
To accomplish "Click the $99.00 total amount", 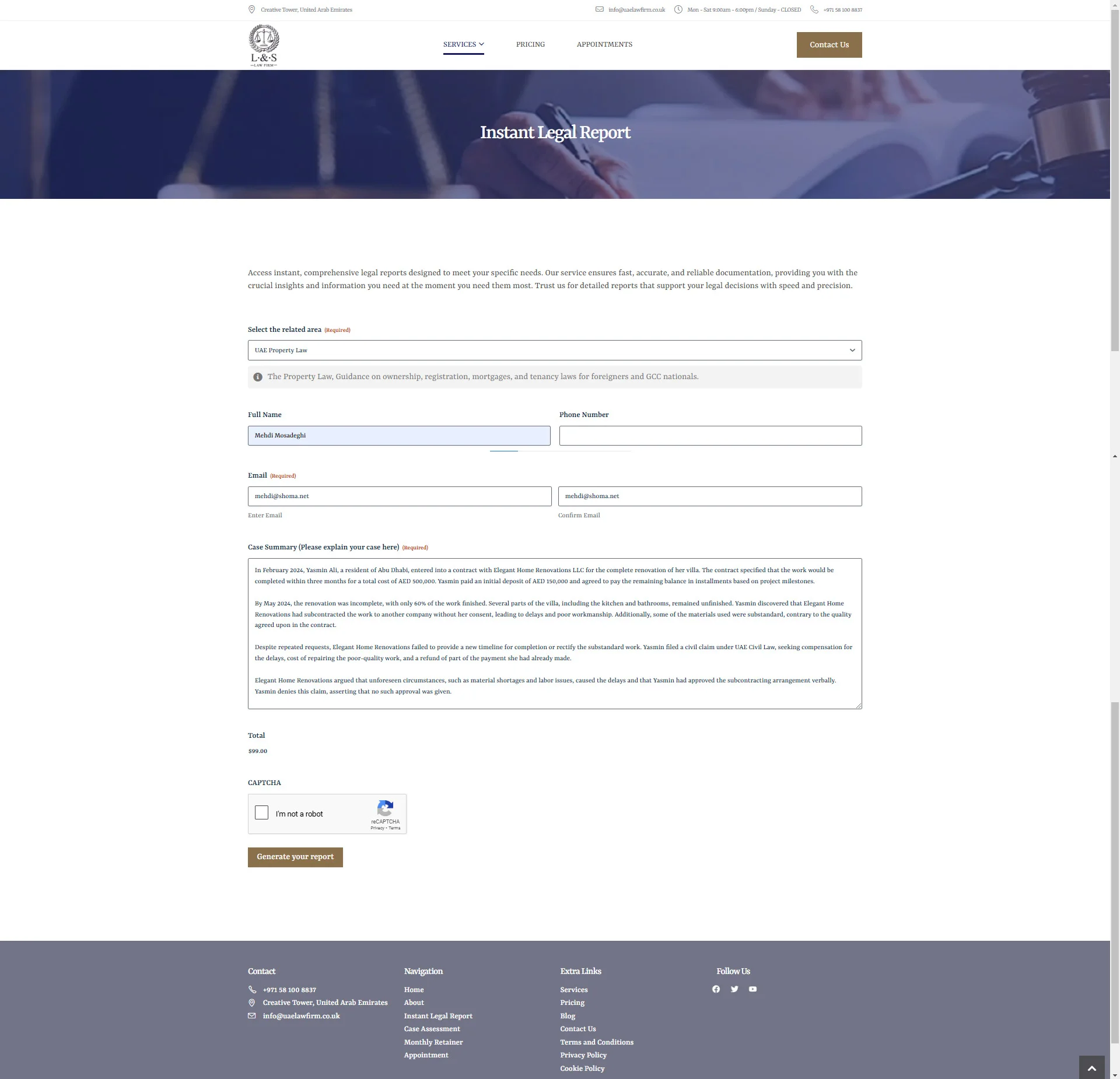I will (258, 751).
